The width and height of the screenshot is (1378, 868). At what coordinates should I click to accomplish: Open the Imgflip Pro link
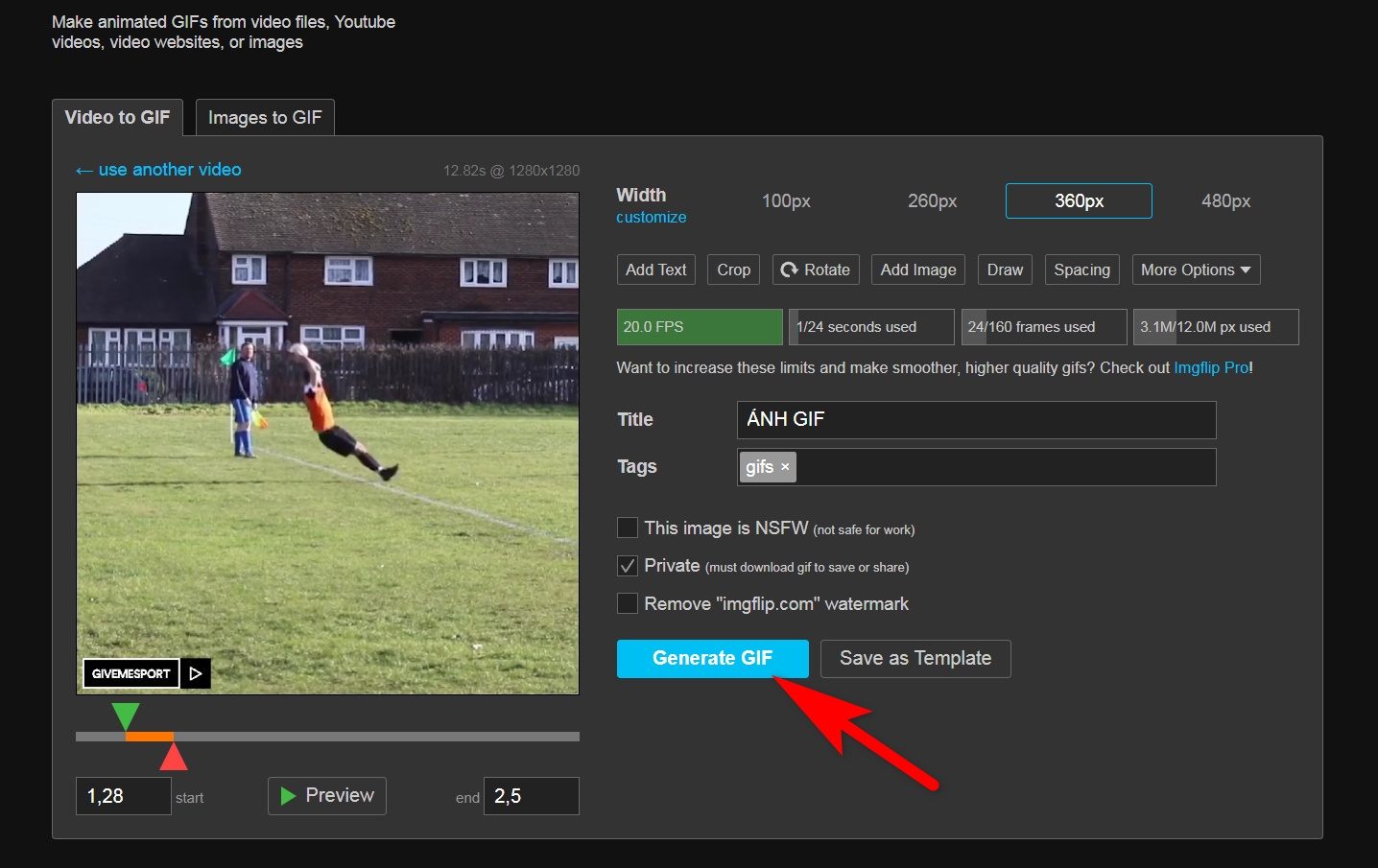point(1211,368)
